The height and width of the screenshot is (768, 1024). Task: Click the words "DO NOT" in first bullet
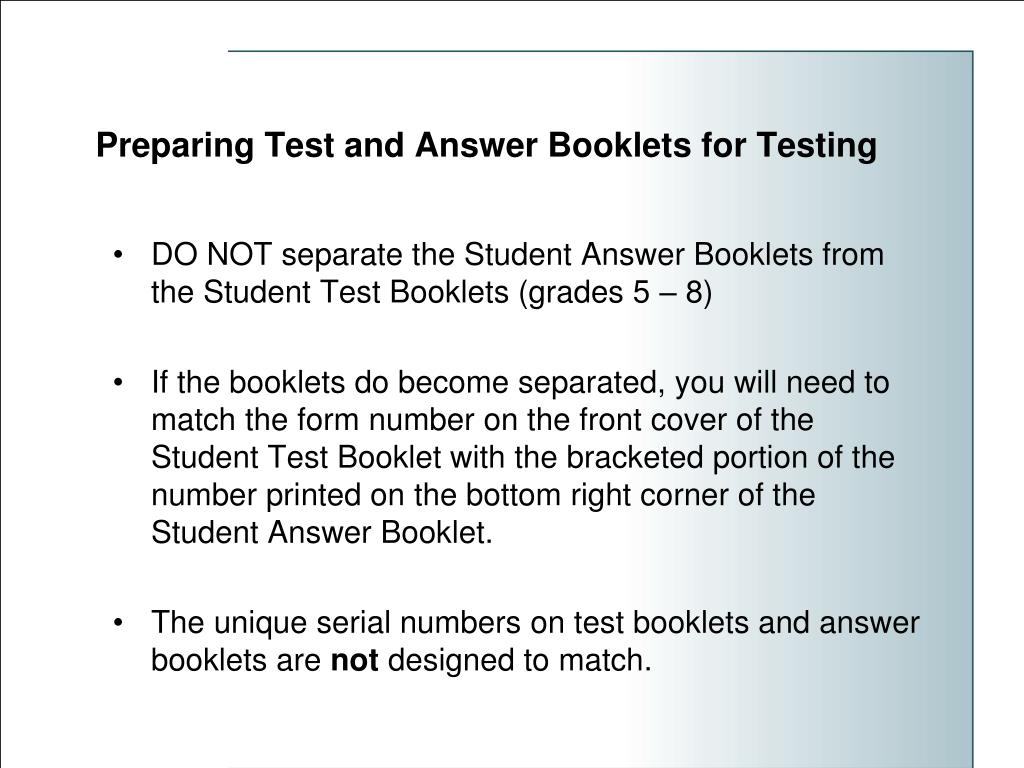(212, 254)
